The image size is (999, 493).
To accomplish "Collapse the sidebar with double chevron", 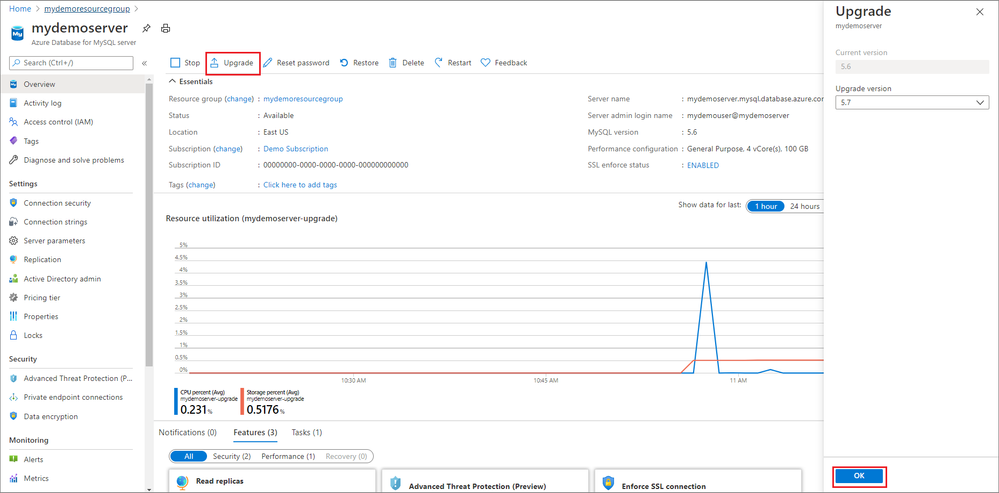I will [x=144, y=63].
